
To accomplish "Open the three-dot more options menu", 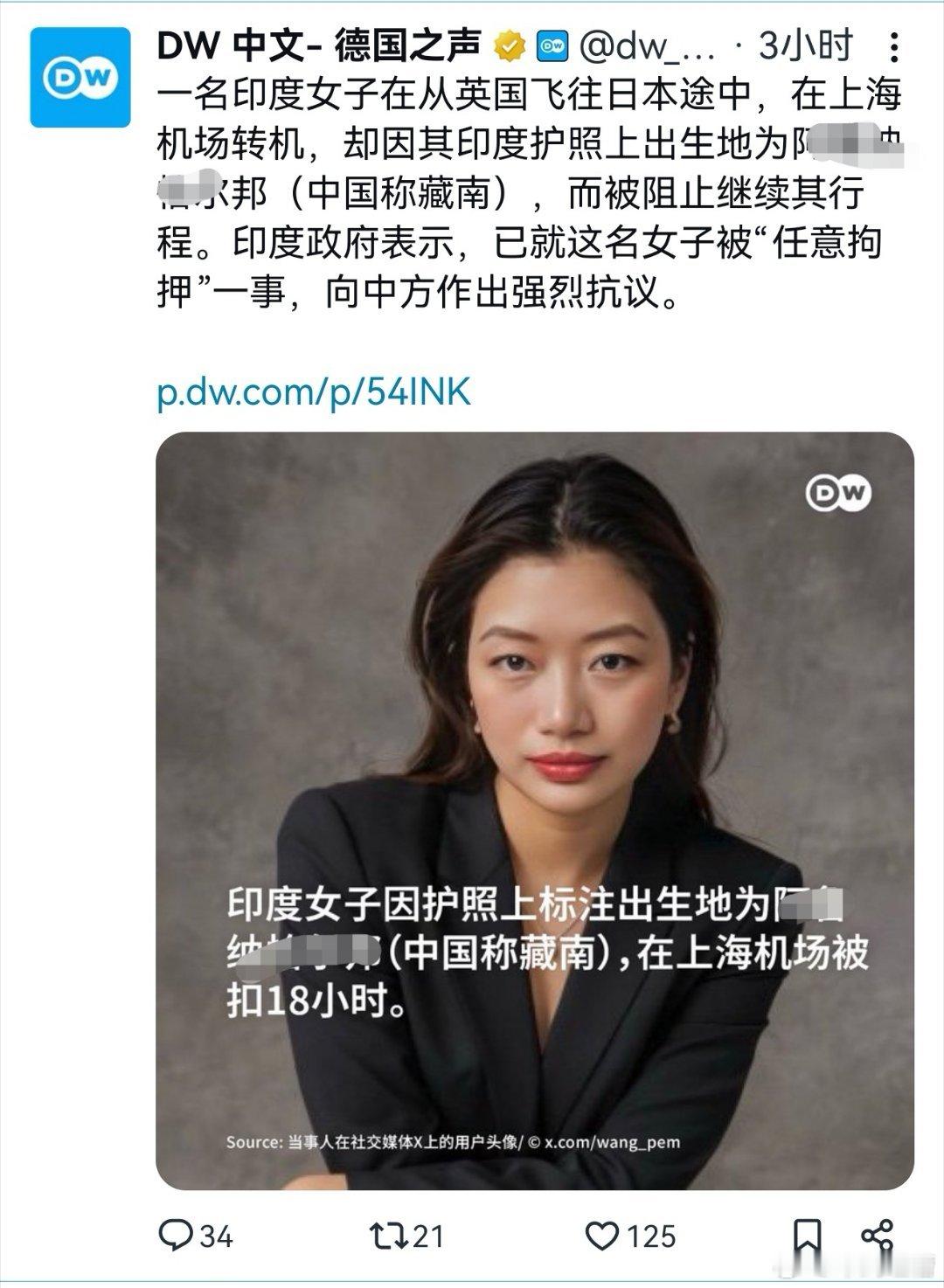I will pyautogui.click(x=893, y=46).
